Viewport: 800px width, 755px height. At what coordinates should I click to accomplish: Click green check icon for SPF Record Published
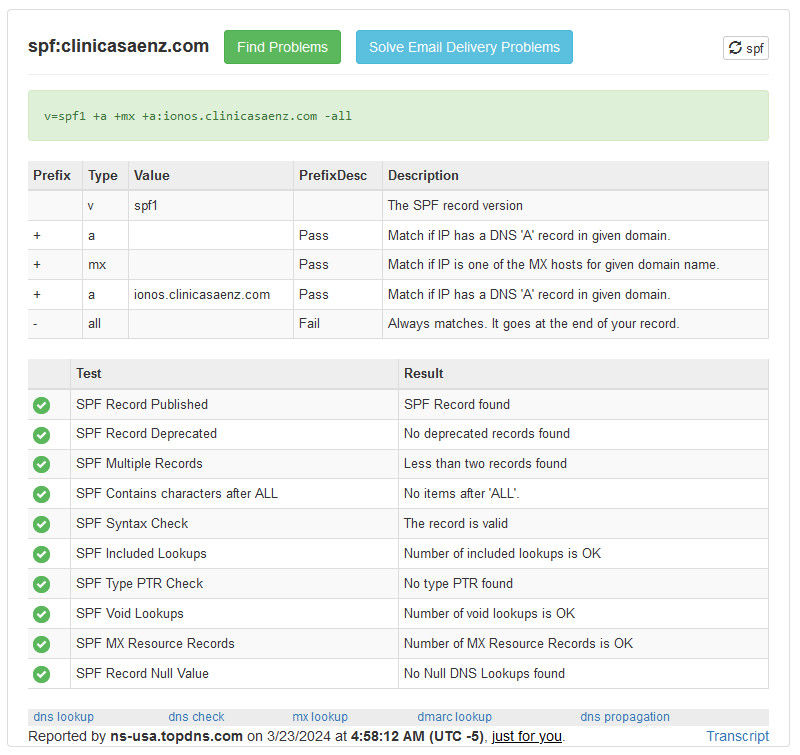(x=41, y=406)
